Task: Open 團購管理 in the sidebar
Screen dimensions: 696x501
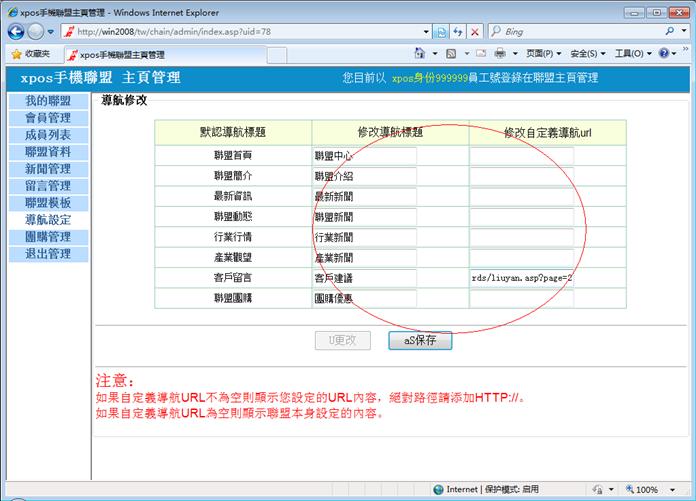Action: pyautogui.click(x=47, y=237)
